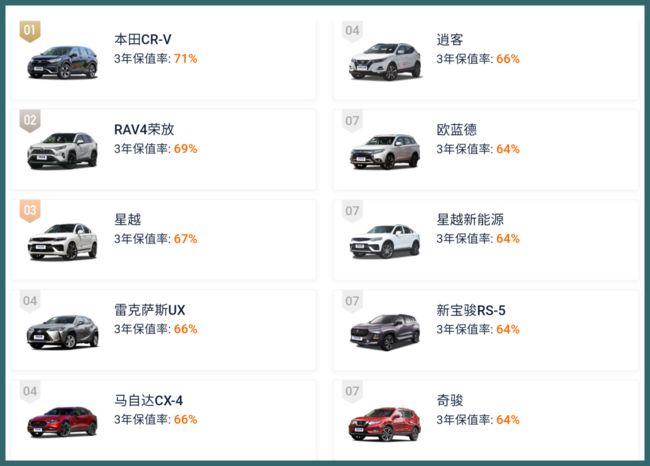Click the 星越 model name

click(x=128, y=219)
